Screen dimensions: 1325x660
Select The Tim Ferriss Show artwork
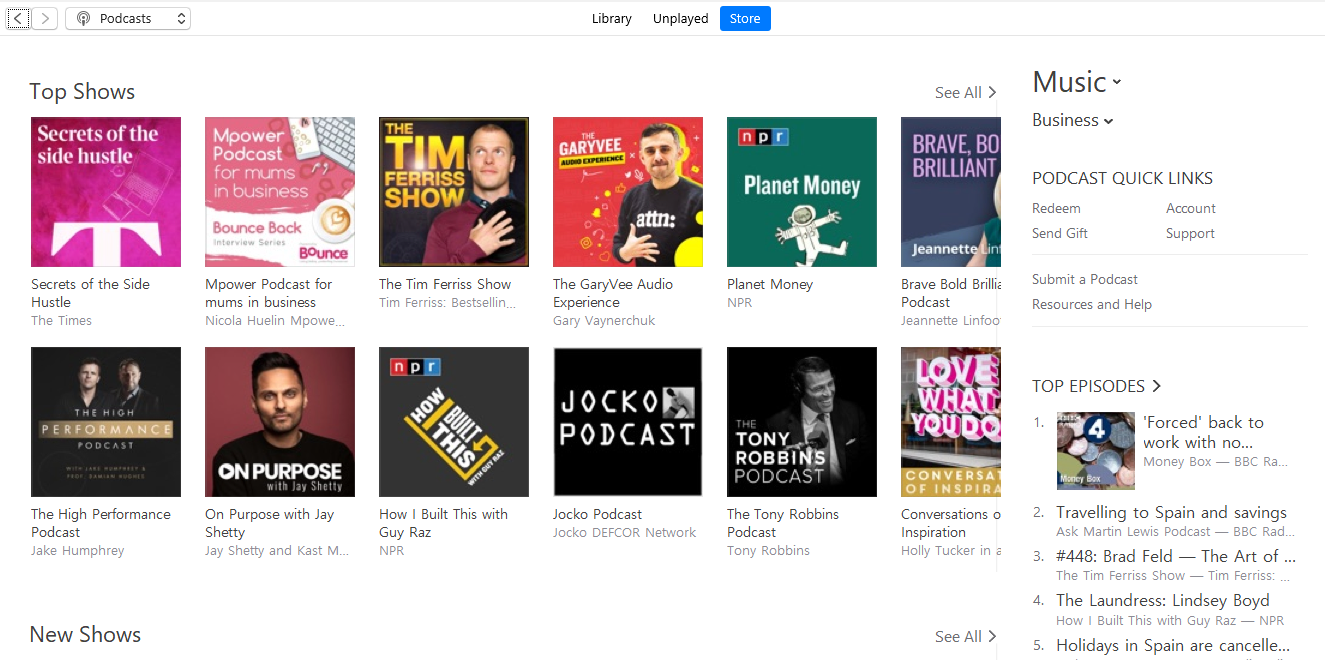click(454, 192)
